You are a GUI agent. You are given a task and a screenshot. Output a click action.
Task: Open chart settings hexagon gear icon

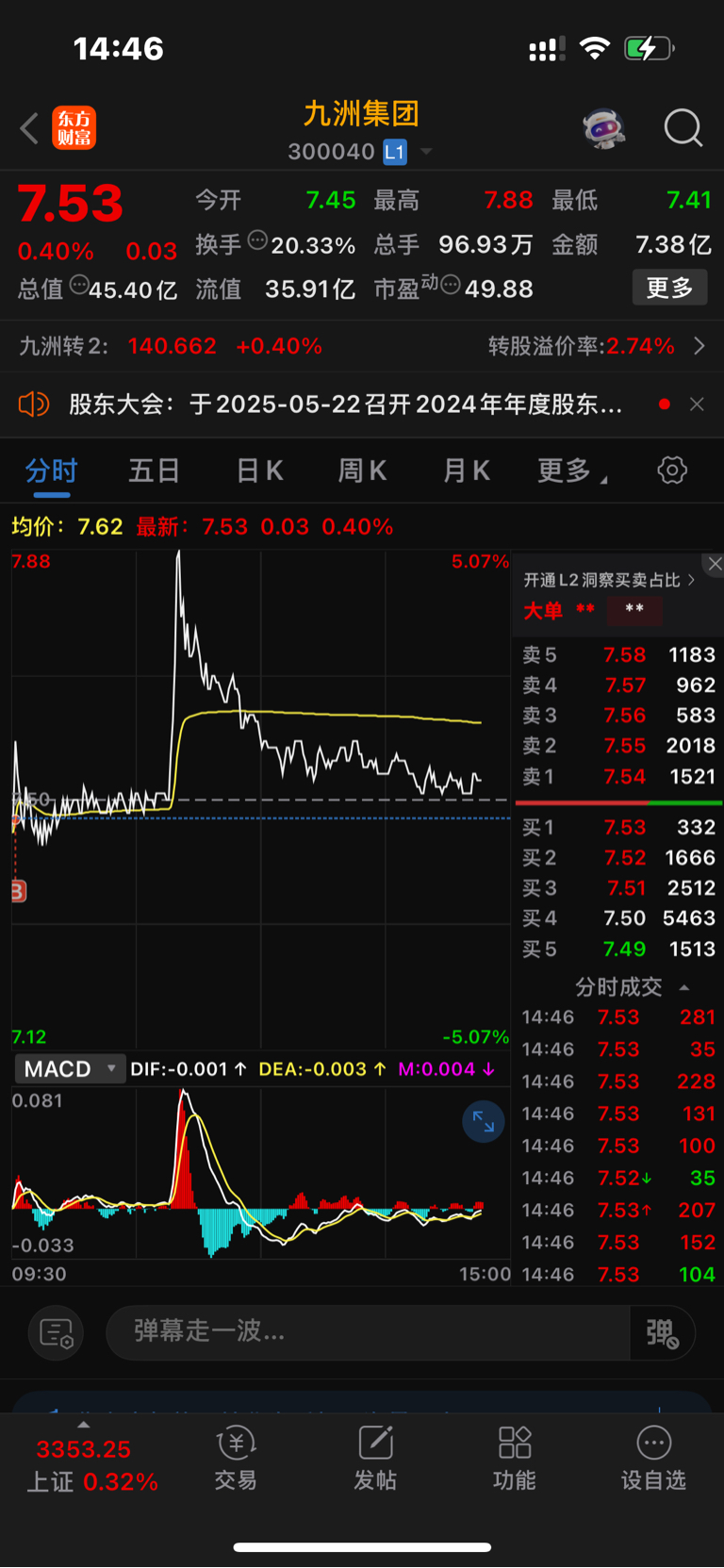pos(672,470)
